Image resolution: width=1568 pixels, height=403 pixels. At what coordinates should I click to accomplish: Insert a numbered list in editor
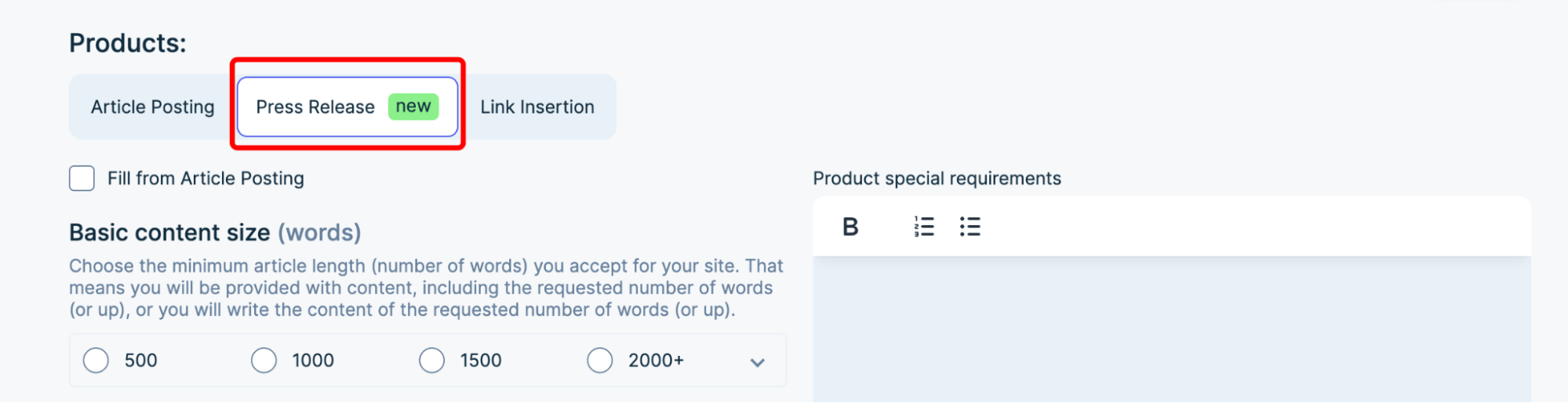924,227
